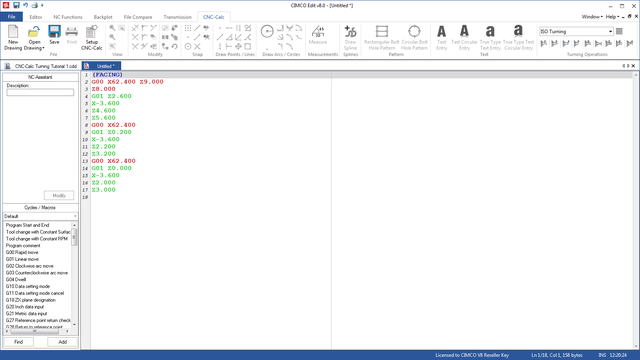Open the Help menu dropdown
The width and height of the screenshot is (640, 360).
pyautogui.click(x=612, y=17)
